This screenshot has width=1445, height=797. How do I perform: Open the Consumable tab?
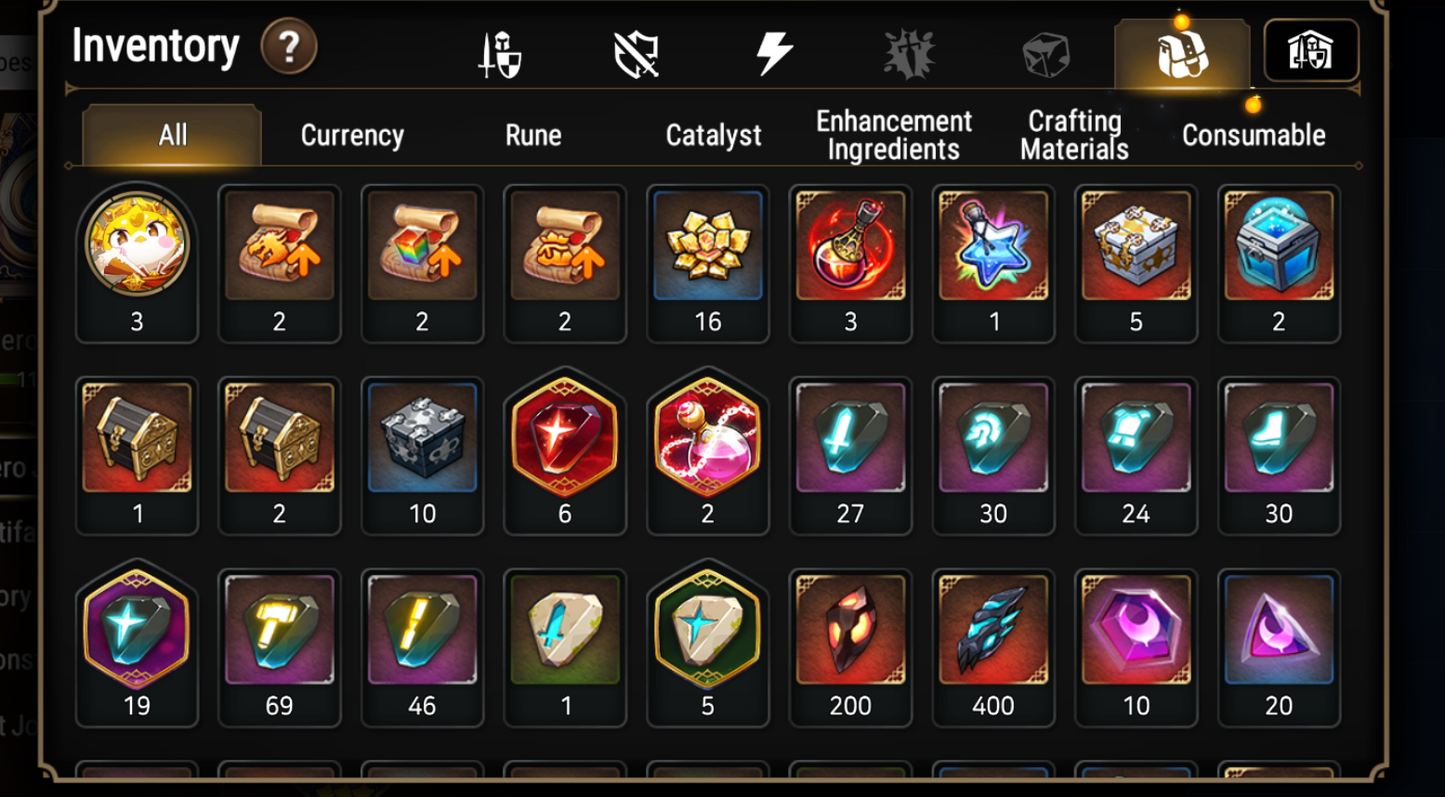(1254, 135)
